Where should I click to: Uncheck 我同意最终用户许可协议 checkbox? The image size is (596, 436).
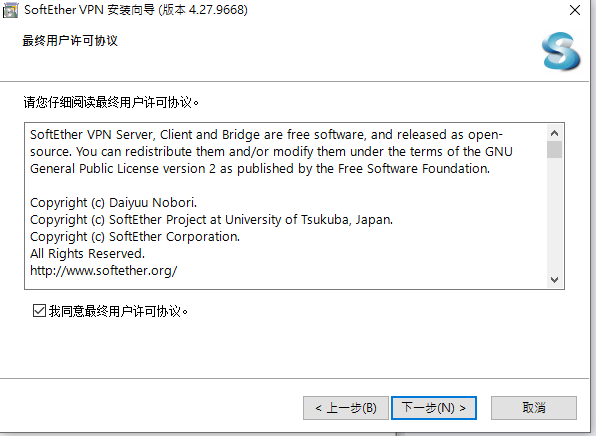tap(39, 311)
